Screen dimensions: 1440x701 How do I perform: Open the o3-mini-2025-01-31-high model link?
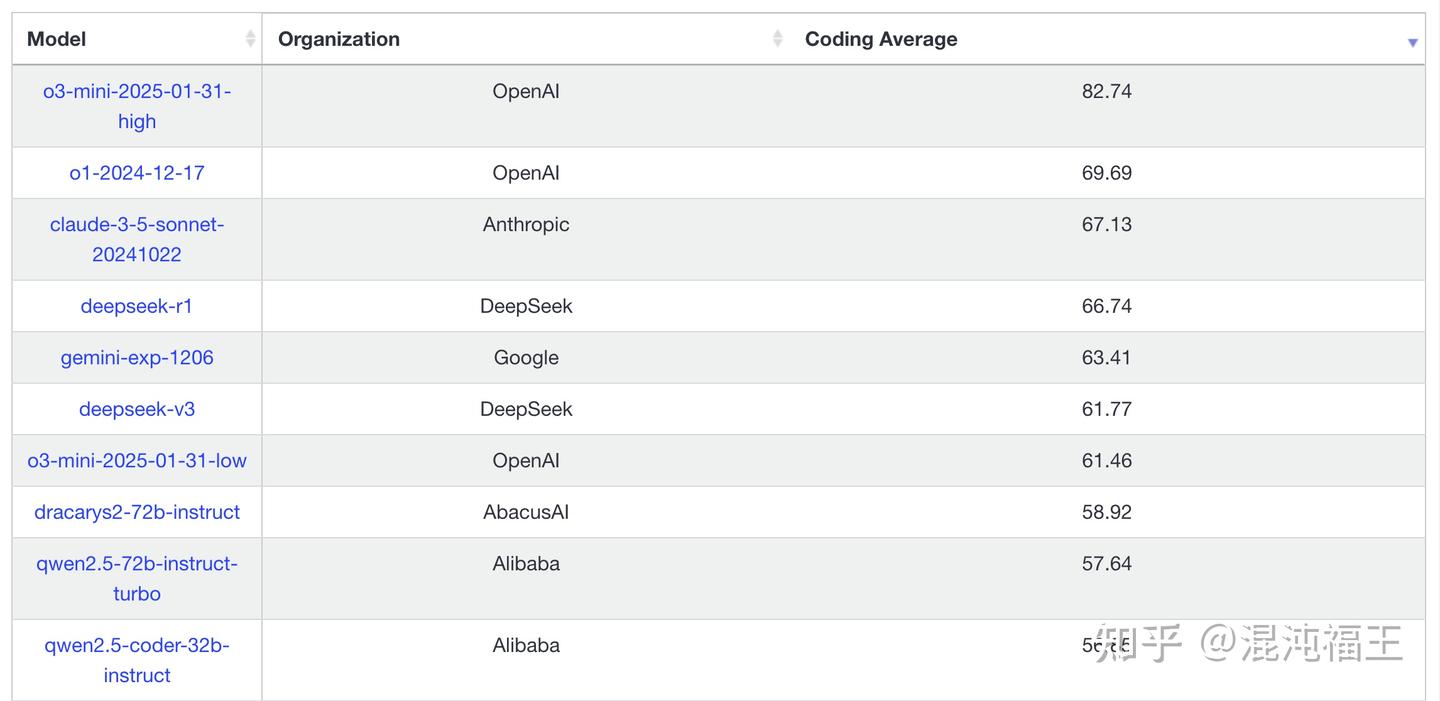coord(137,106)
